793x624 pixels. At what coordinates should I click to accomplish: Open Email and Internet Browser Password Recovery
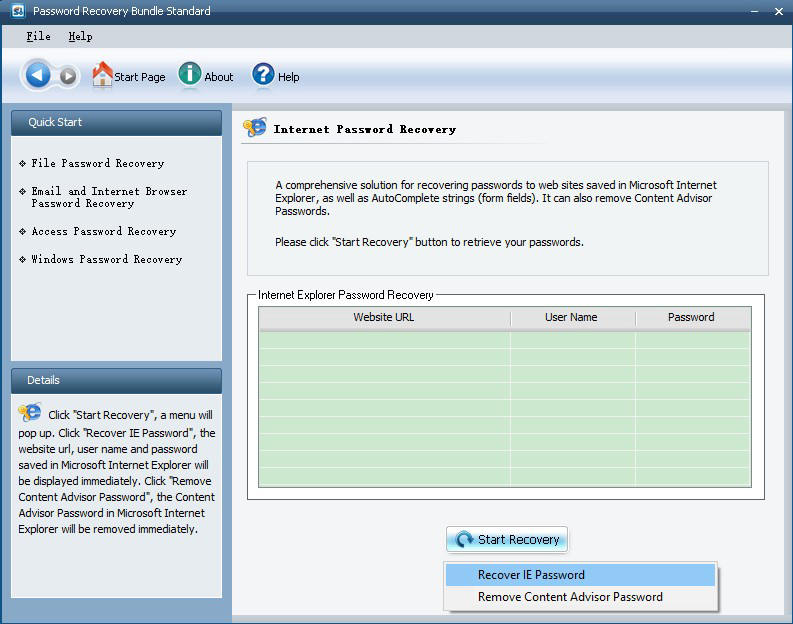109,197
